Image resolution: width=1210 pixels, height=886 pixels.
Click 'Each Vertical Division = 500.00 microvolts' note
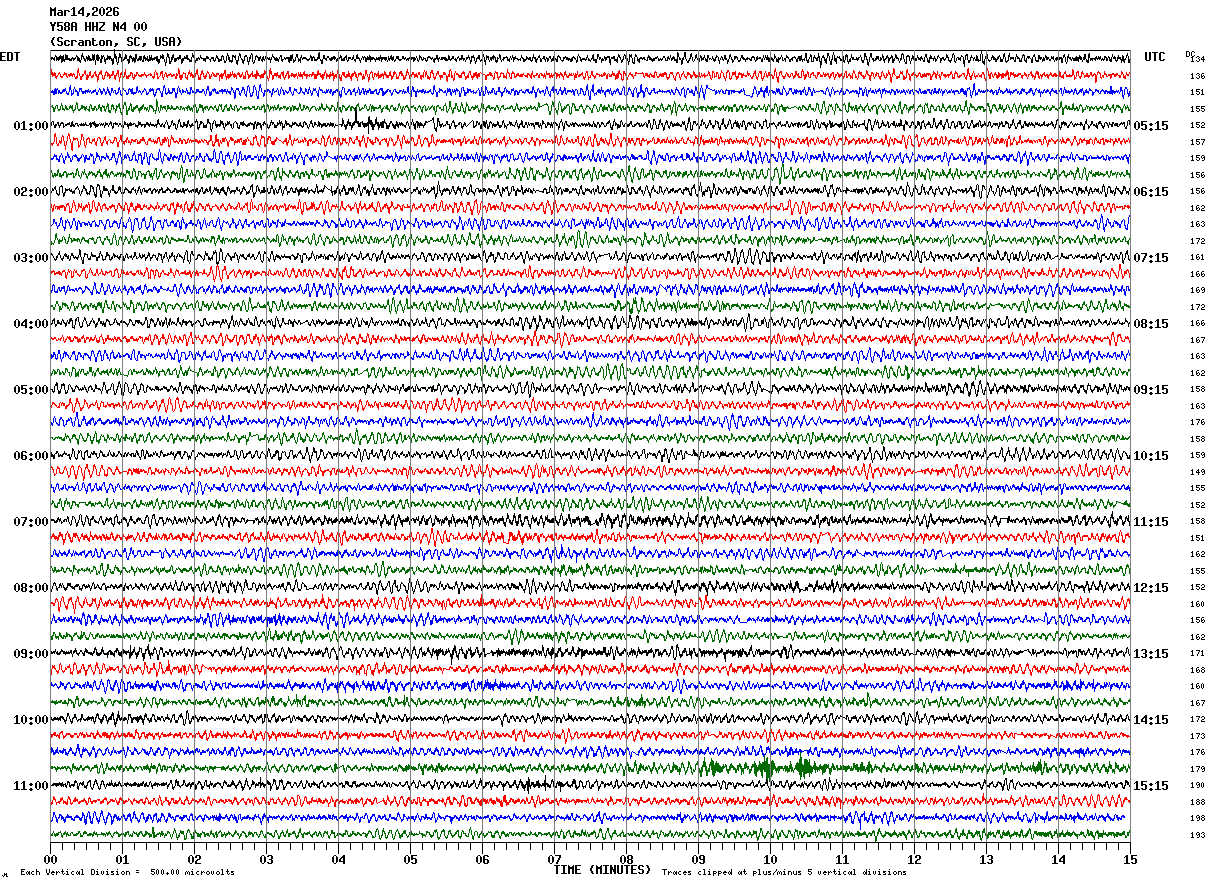(x=127, y=873)
